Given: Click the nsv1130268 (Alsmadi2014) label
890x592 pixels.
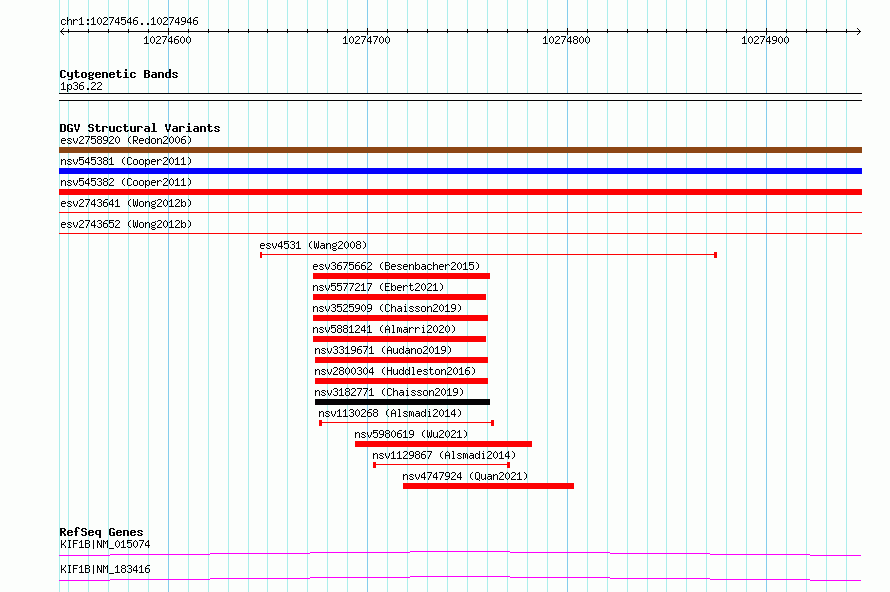Looking at the screenshot, I should (390, 413).
